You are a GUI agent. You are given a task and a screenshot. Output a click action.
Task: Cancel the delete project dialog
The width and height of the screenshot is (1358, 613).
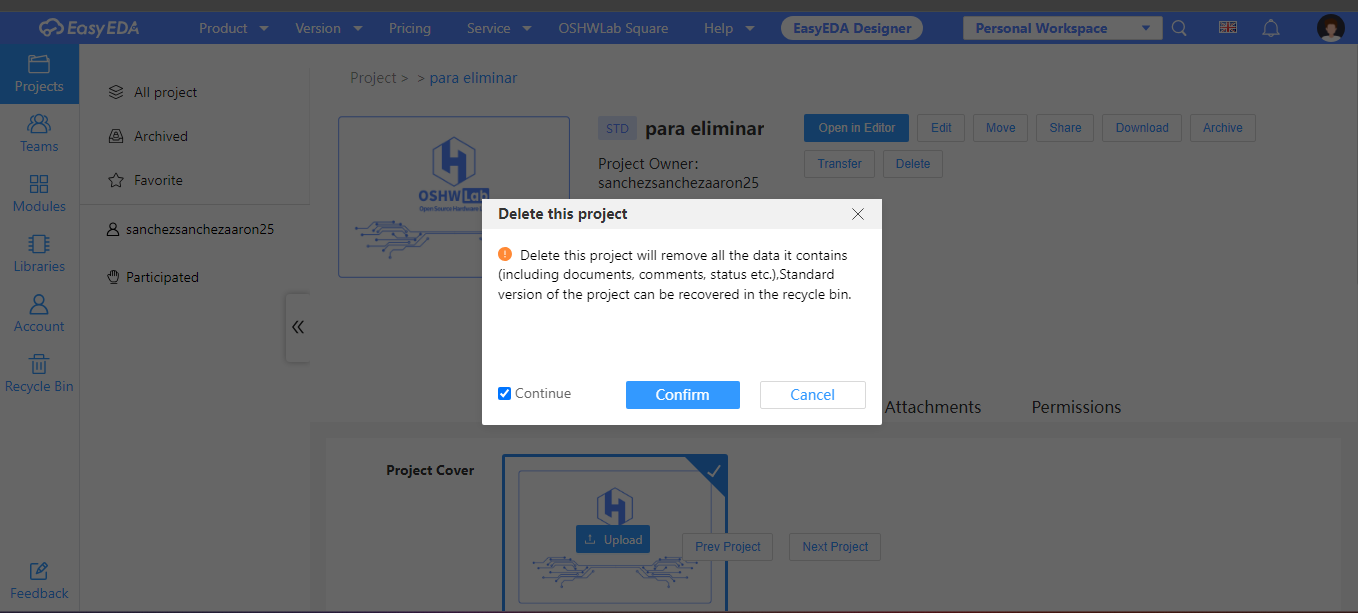click(x=813, y=395)
